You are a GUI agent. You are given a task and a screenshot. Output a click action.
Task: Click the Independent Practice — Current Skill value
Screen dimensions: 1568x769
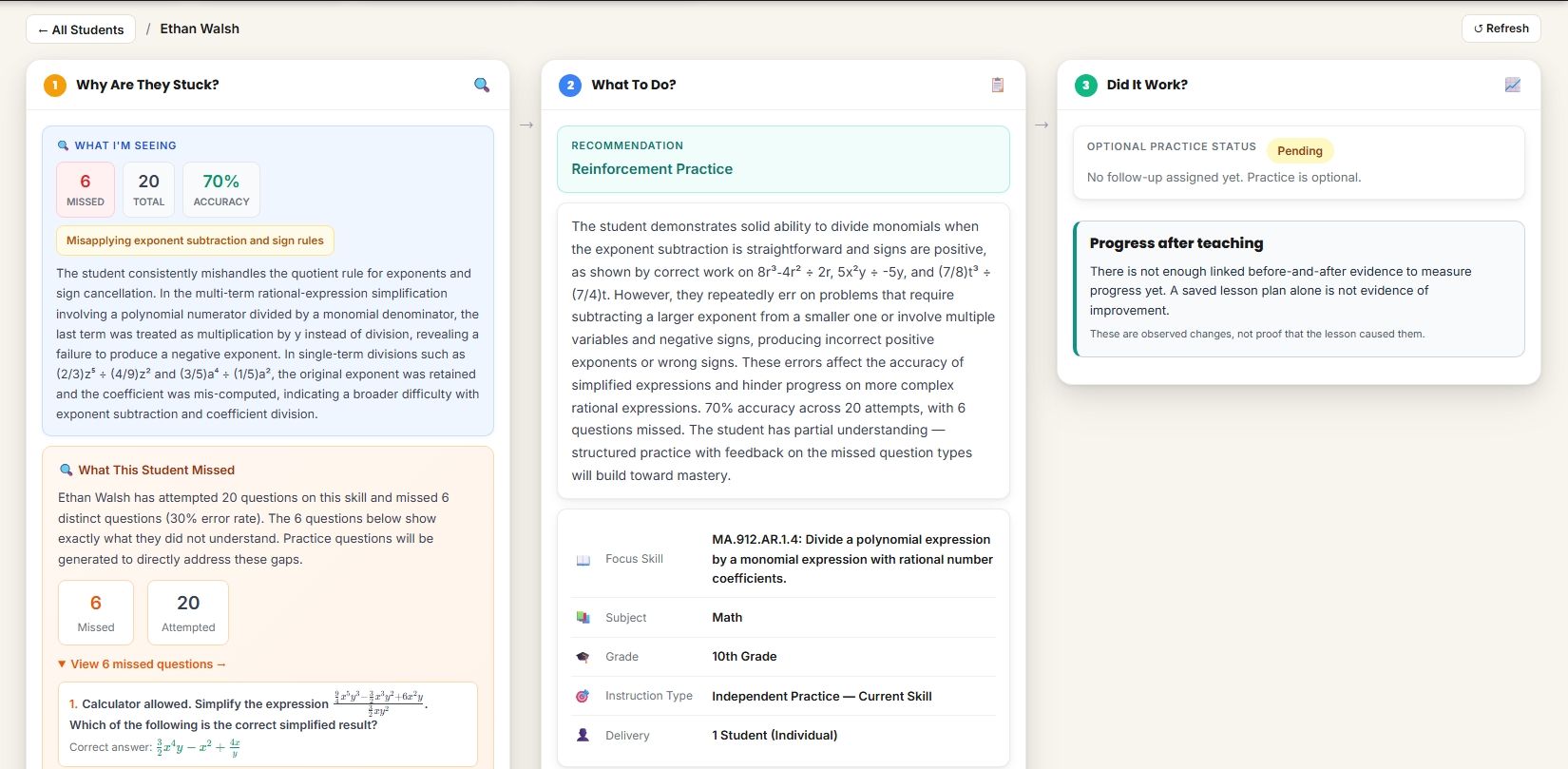822,696
